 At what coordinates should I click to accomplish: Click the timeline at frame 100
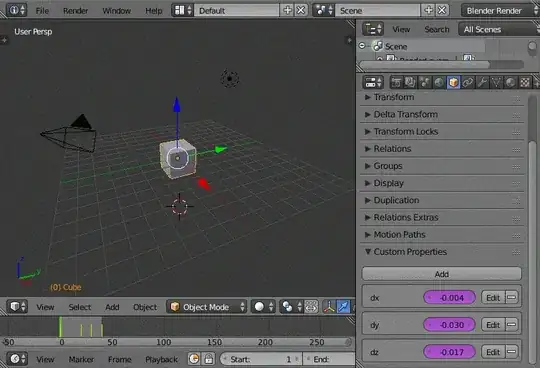(x=164, y=327)
